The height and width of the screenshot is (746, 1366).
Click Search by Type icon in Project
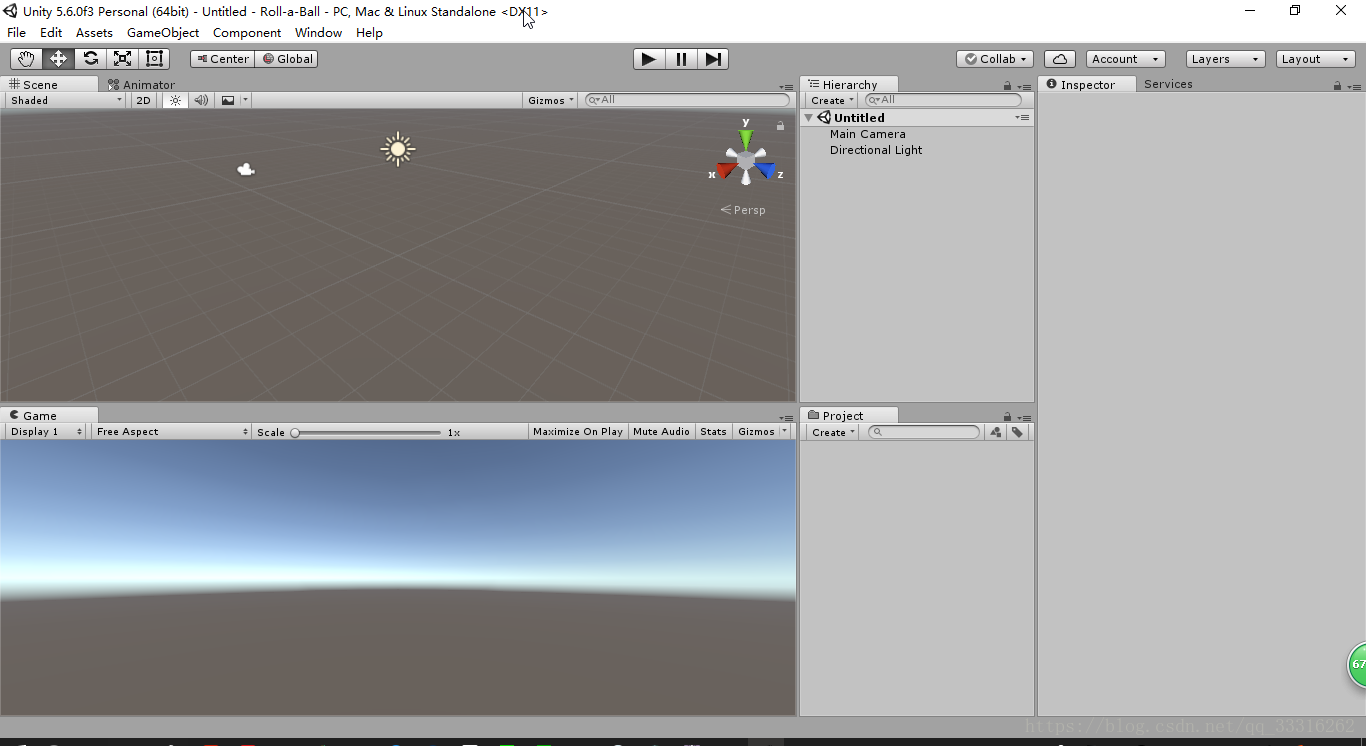[x=995, y=432]
